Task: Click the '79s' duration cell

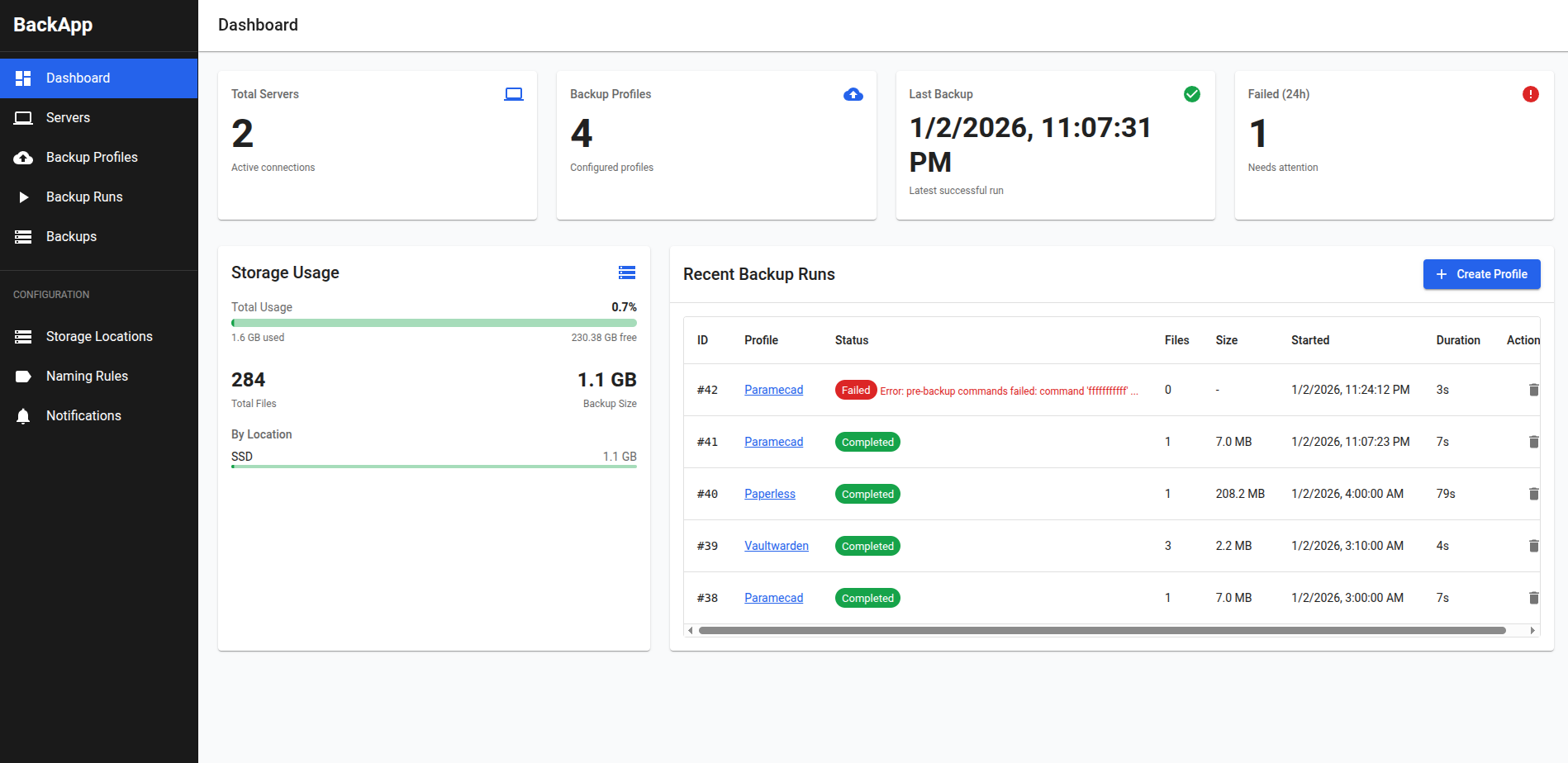Action: 1446,494
